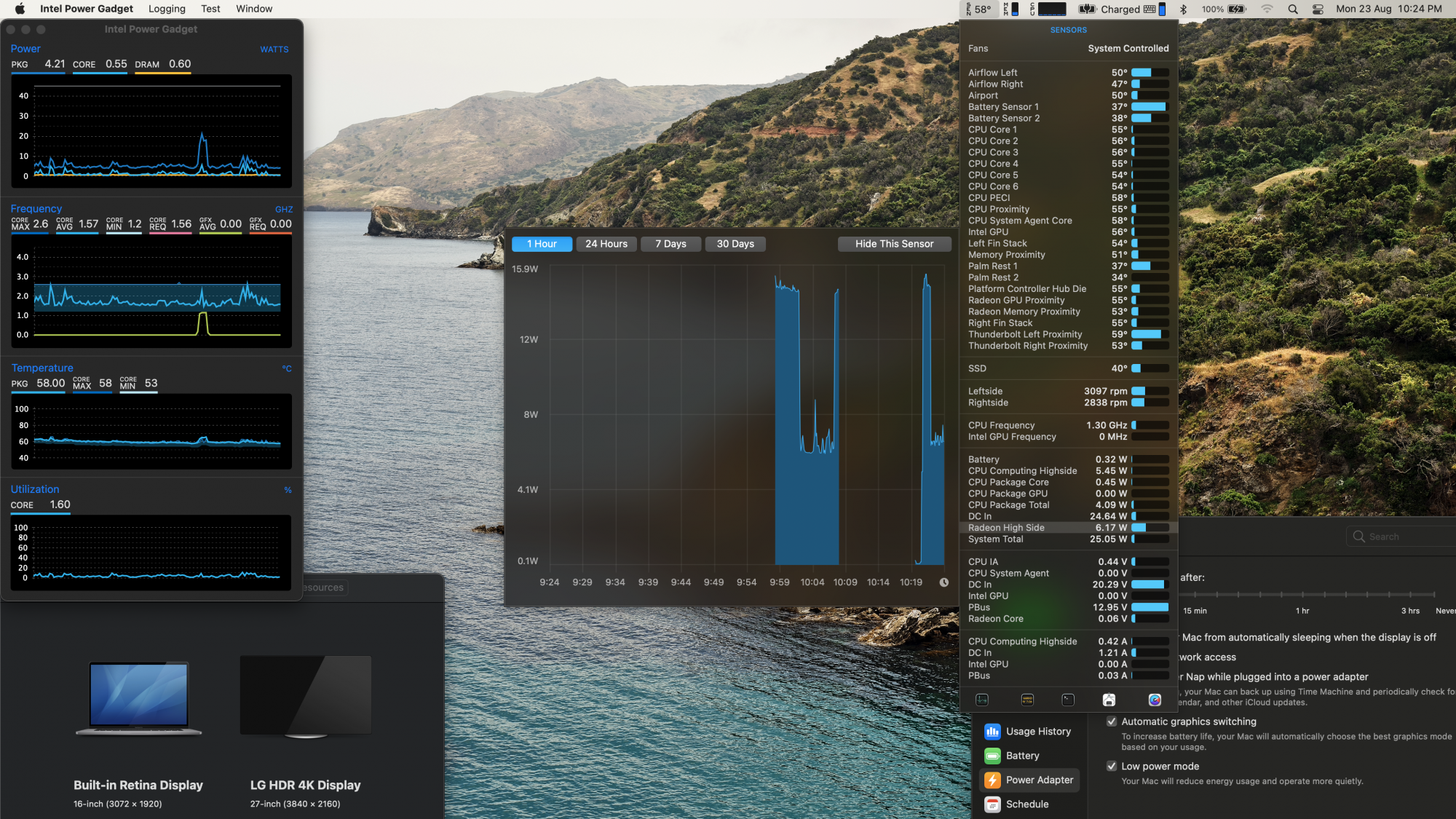1456x819 pixels.
Task: Launch Terminal from the sensors panel footer
Action: pyautogui.click(x=1068, y=700)
